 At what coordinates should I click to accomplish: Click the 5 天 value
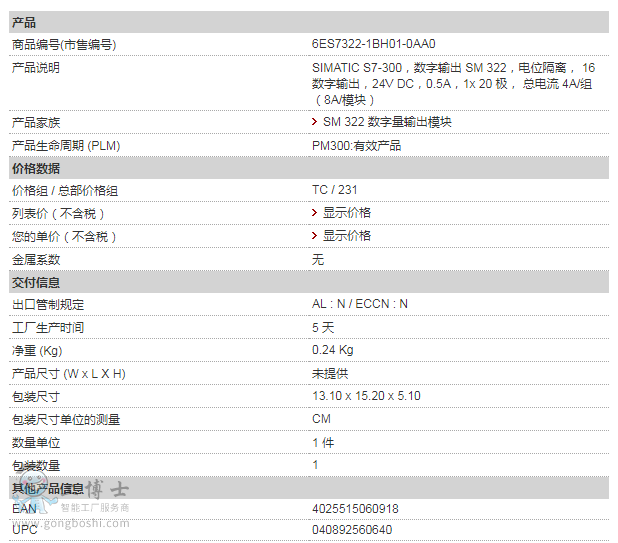coord(323,327)
